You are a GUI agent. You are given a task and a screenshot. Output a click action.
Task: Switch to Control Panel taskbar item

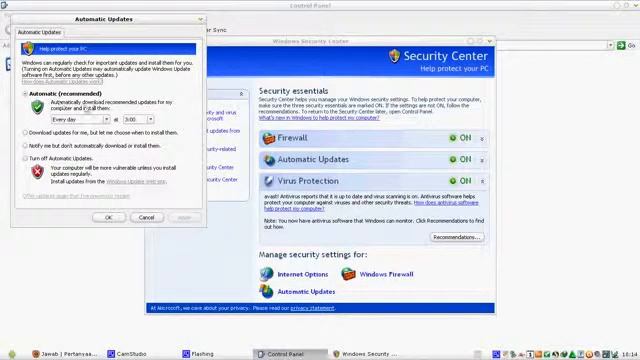(x=290, y=354)
